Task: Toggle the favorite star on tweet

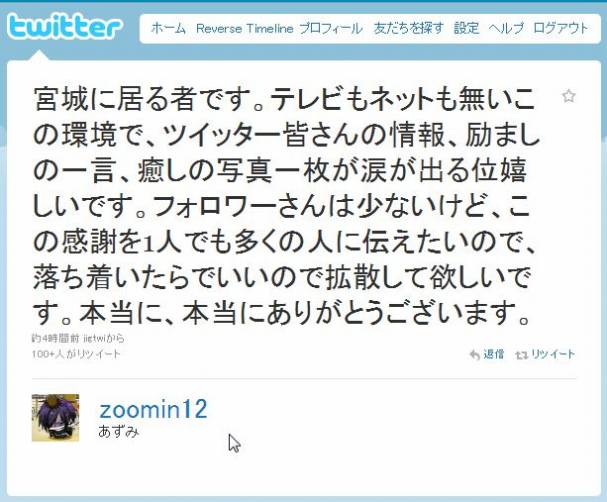Action: click(568, 96)
